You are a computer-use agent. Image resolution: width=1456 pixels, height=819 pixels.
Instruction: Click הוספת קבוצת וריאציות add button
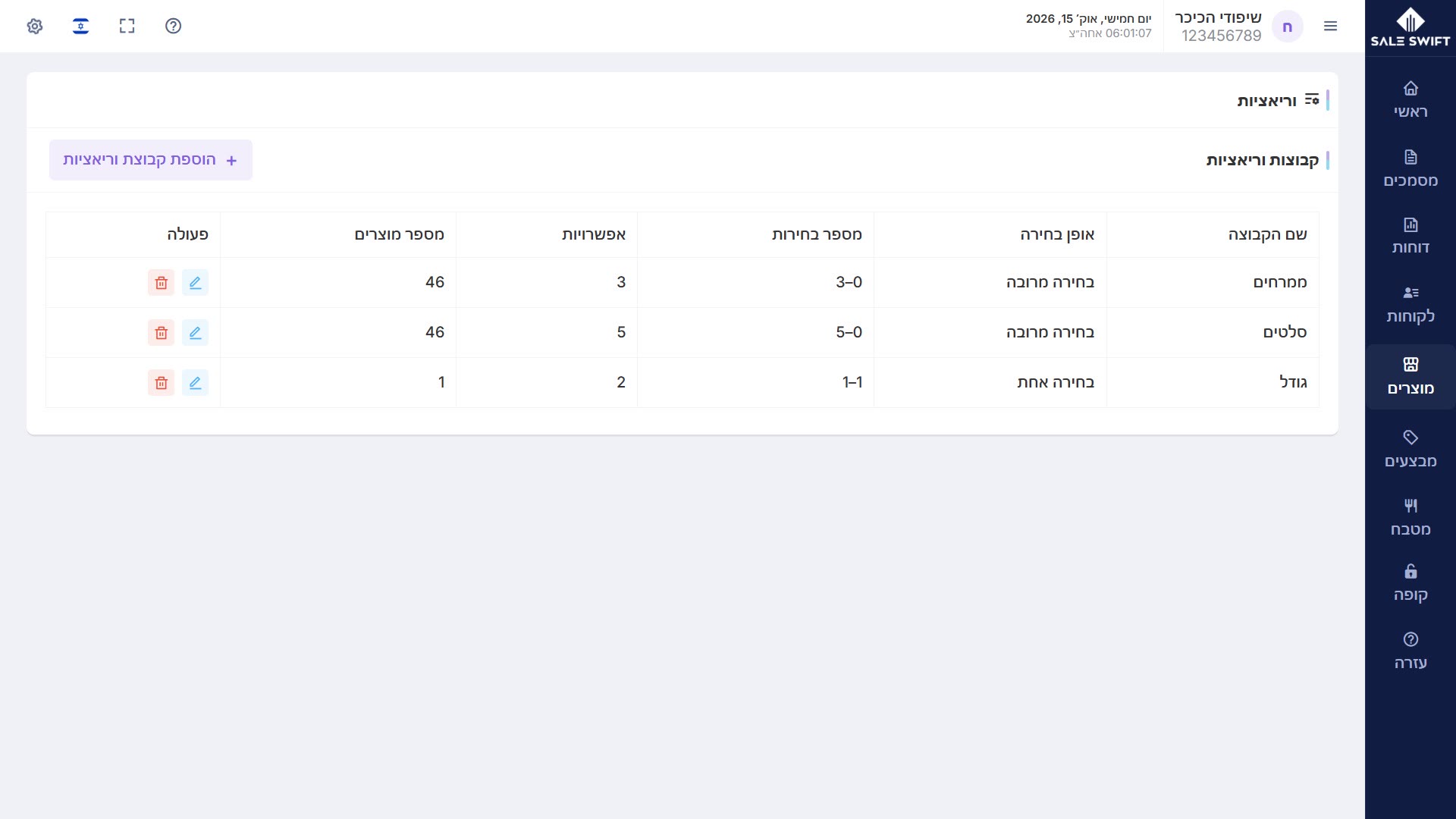[151, 160]
